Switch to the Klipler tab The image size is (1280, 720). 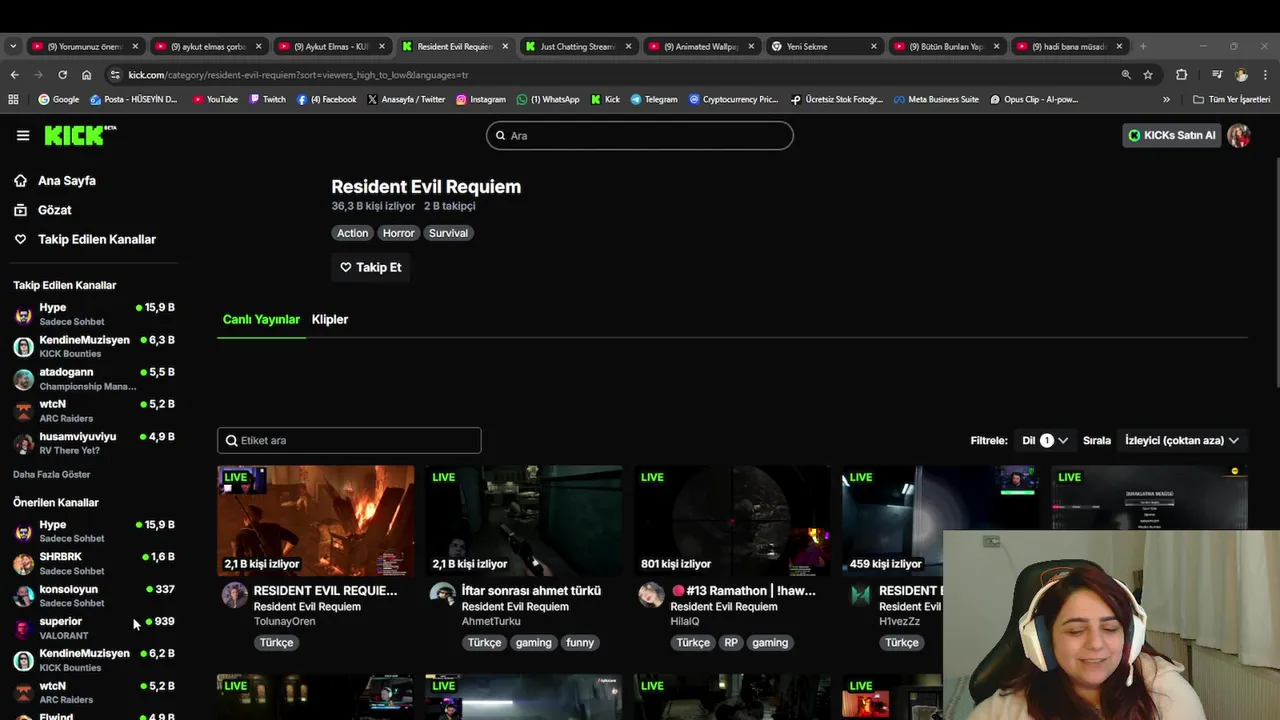[x=330, y=319]
